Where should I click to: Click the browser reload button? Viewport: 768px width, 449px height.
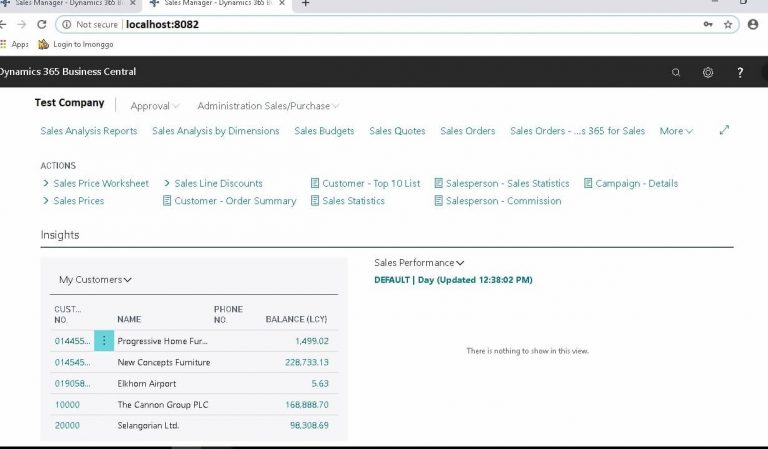click(42, 24)
